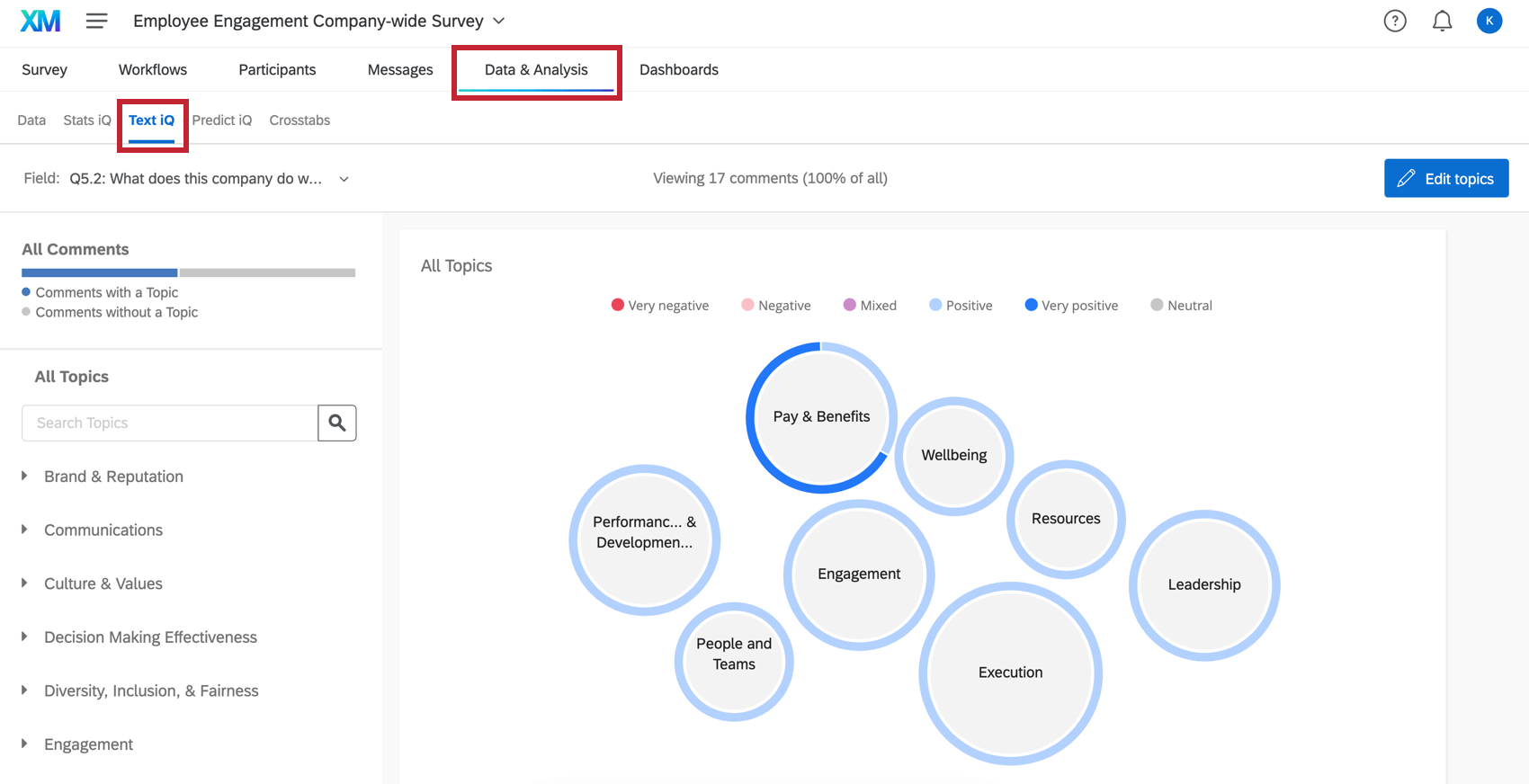Select the Wellbeing bubble
The width and height of the screenshot is (1529, 784).
(954, 456)
